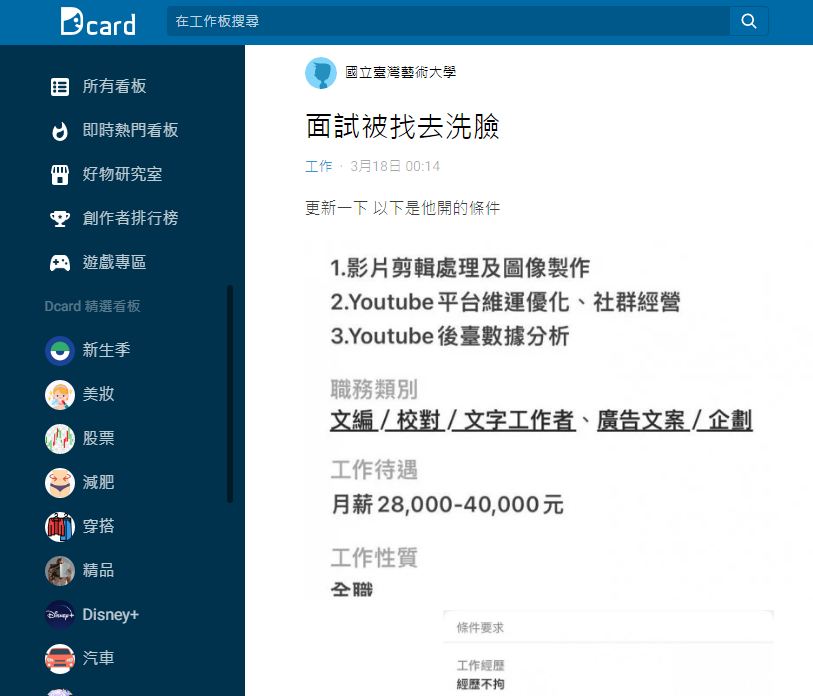Screen dimensions: 813x696
Task: Open the 美妝 board
Action: (x=99, y=394)
